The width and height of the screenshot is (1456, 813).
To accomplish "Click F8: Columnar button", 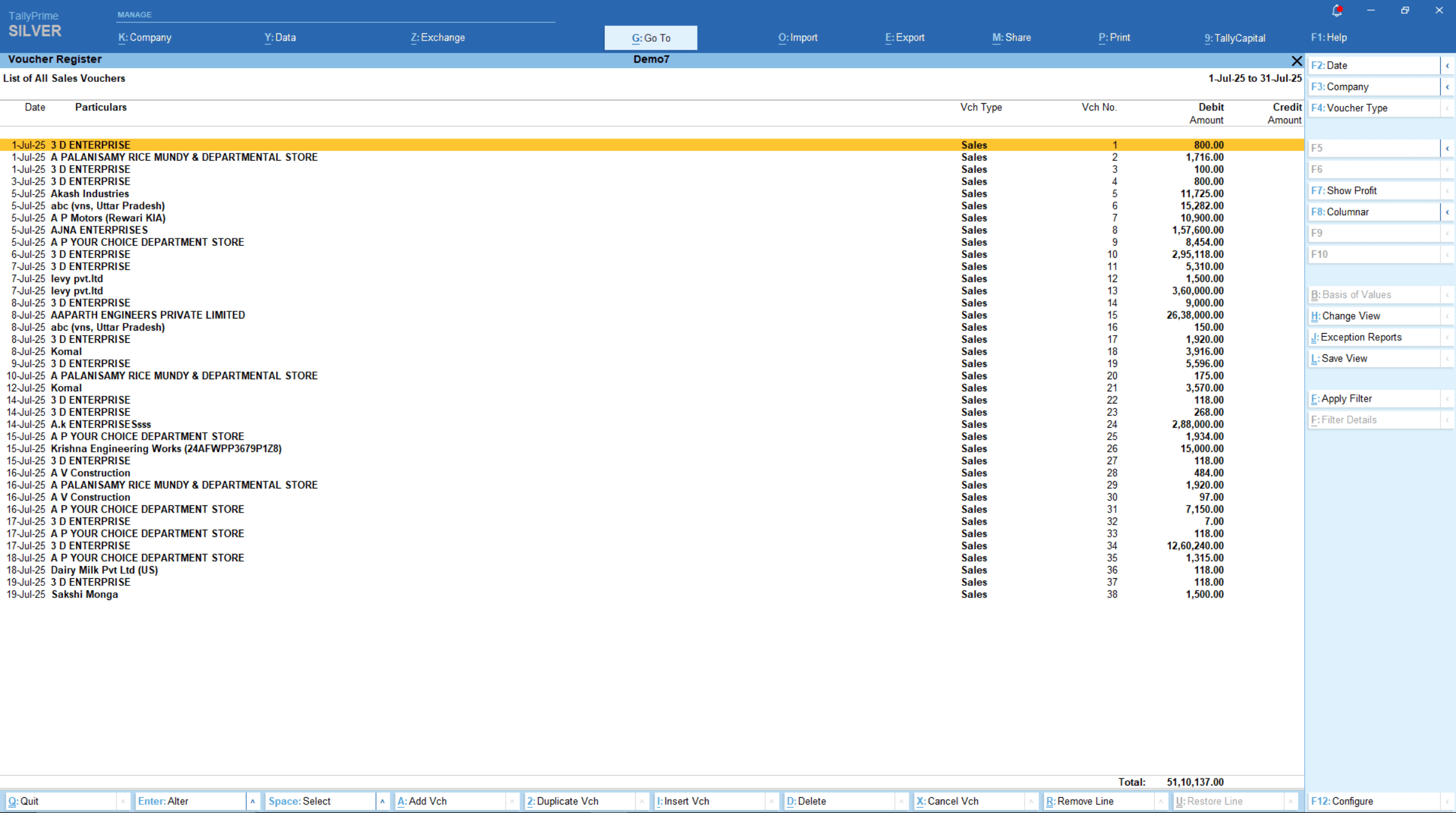I will pos(1373,212).
